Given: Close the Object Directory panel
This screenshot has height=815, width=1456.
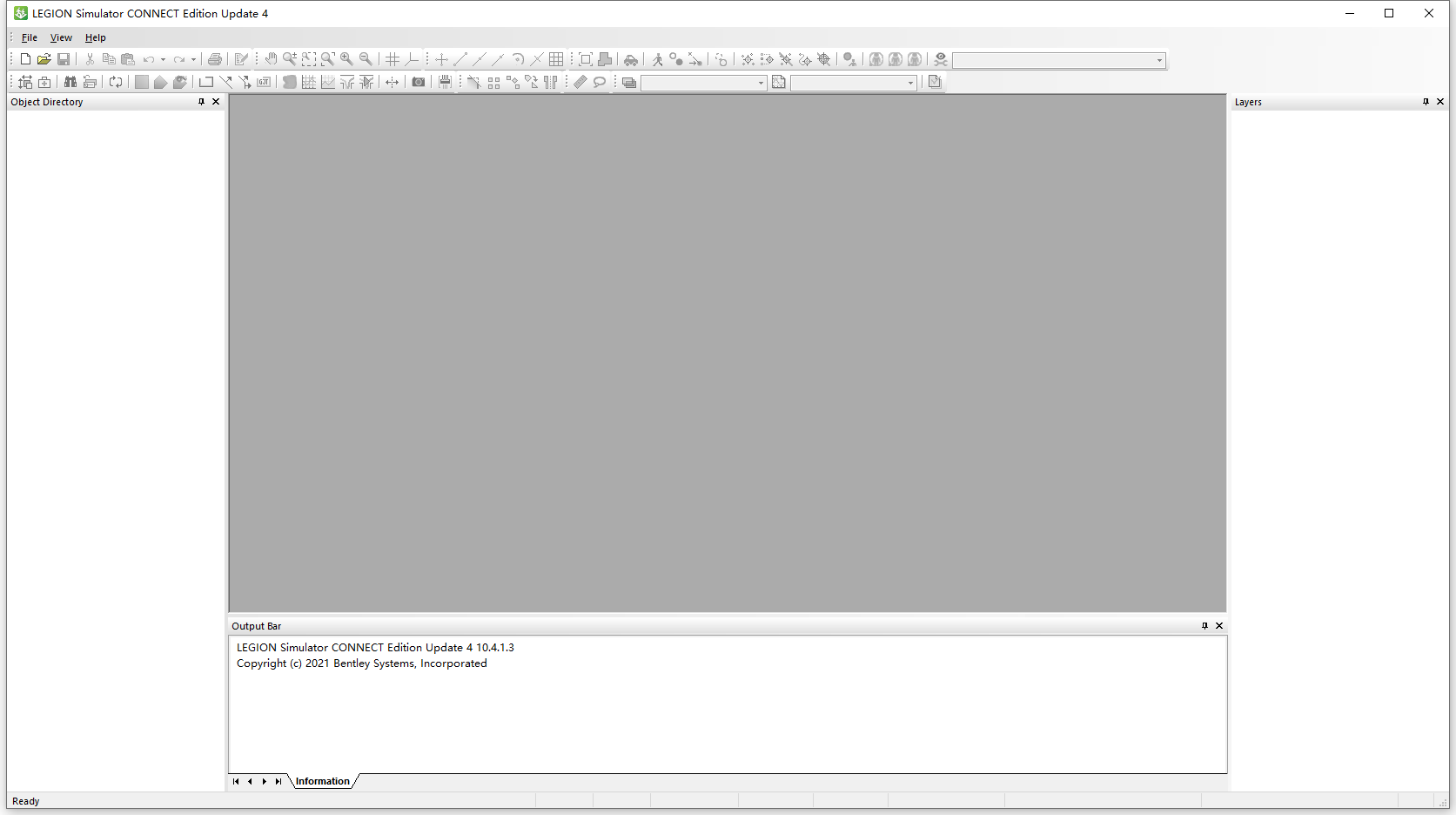Looking at the screenshot, I should tap(216, 102).
